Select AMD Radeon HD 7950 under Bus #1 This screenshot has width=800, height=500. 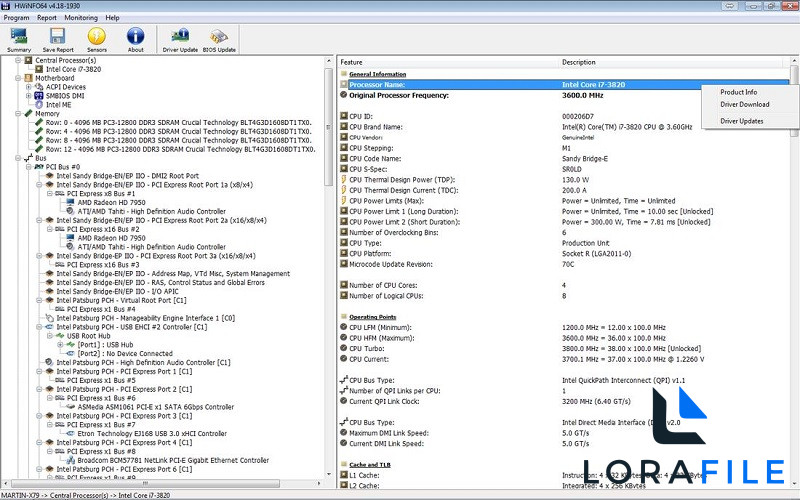(x=111, y=202)
